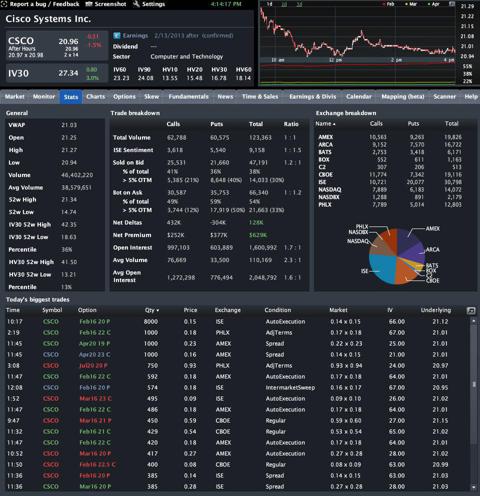Toggle the Mar series in chart legend
The image size is (480, 496).
(x=411, y=4)
